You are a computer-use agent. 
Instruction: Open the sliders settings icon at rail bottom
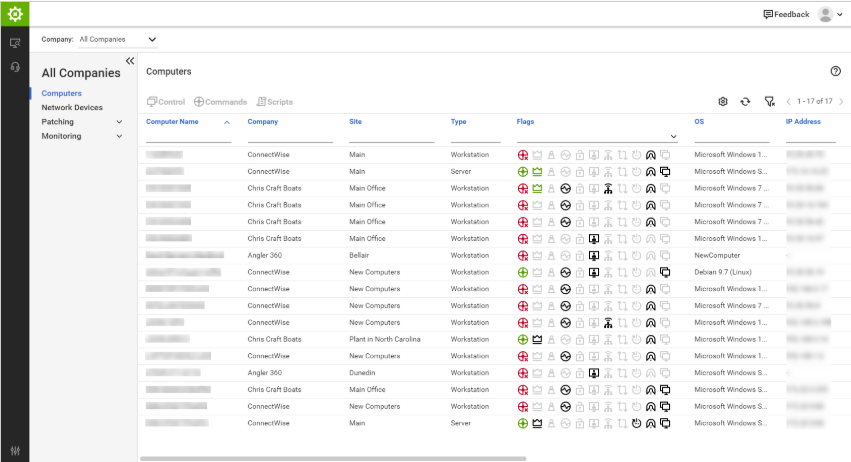(15, 451)
